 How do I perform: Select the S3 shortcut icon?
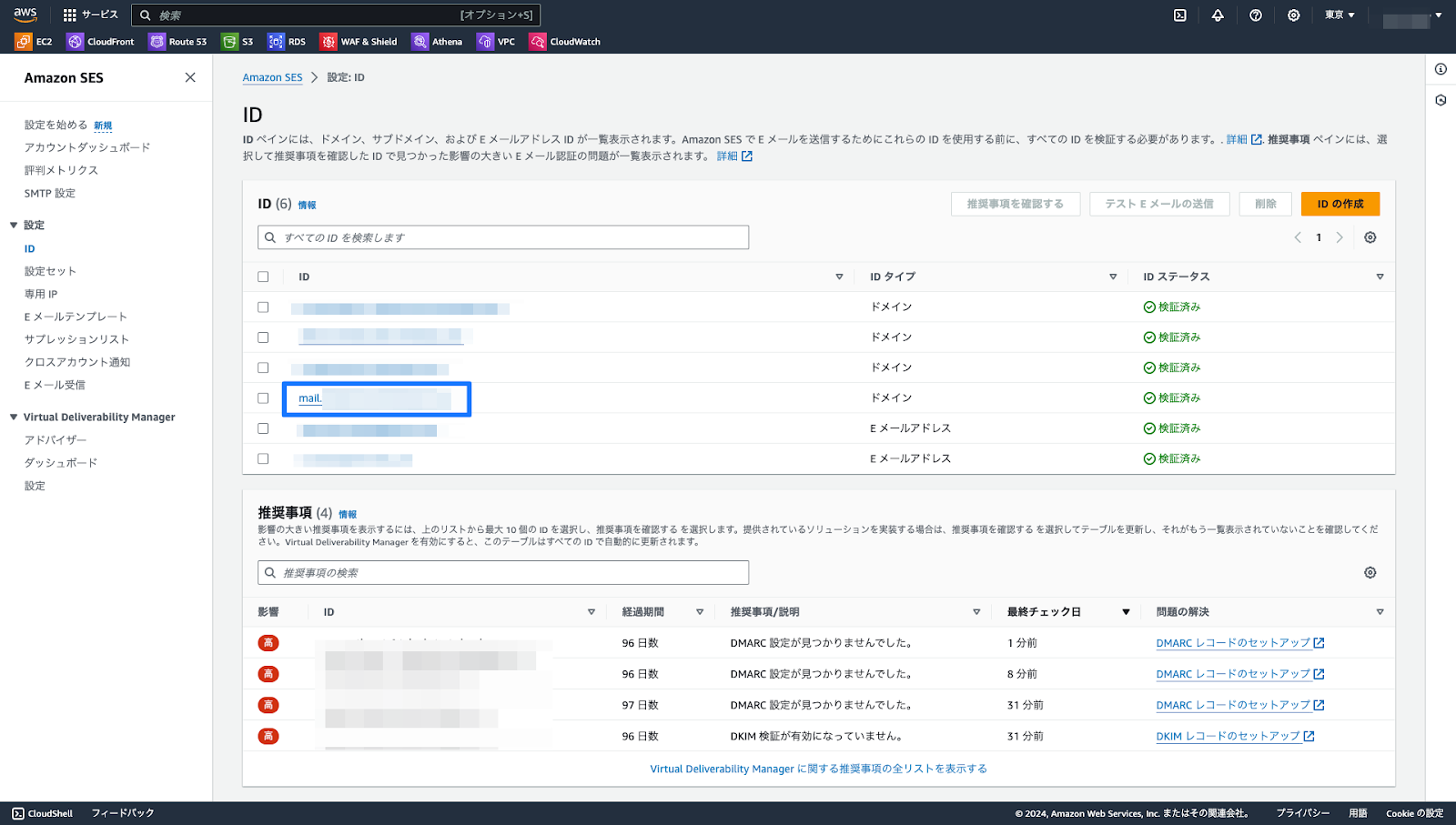(x=228, y=41)
